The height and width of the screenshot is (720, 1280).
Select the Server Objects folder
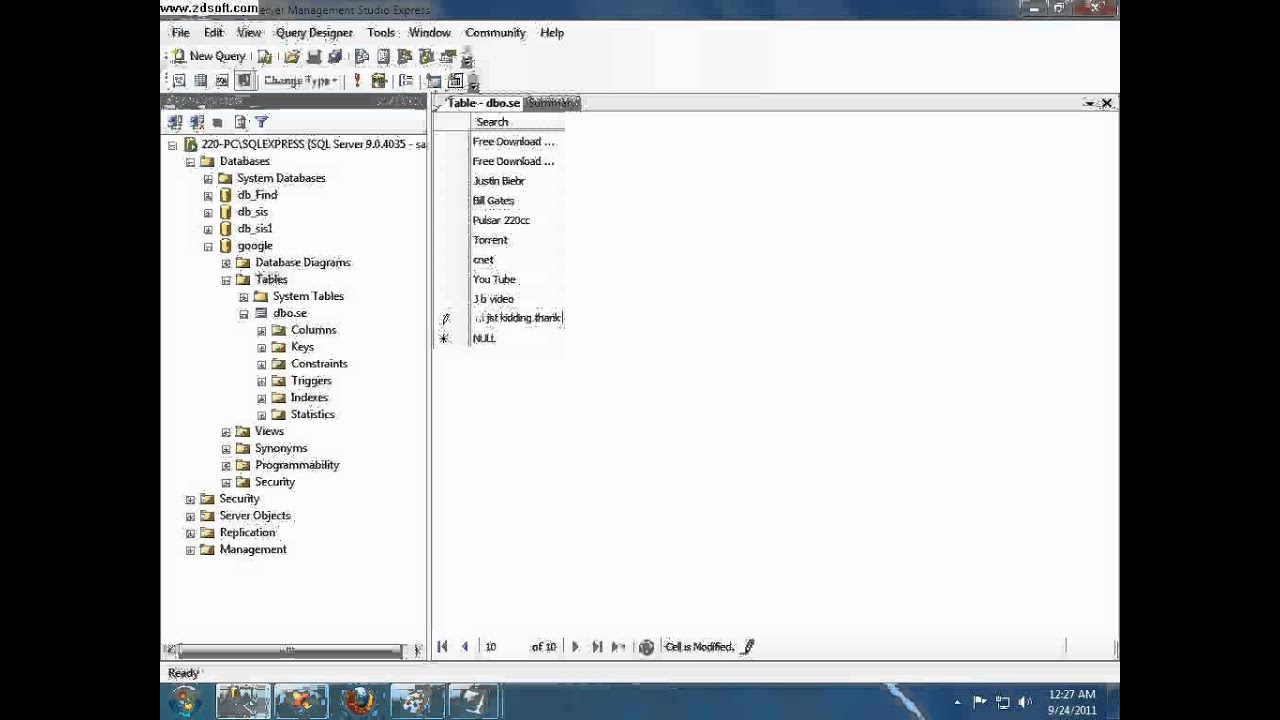255,516
